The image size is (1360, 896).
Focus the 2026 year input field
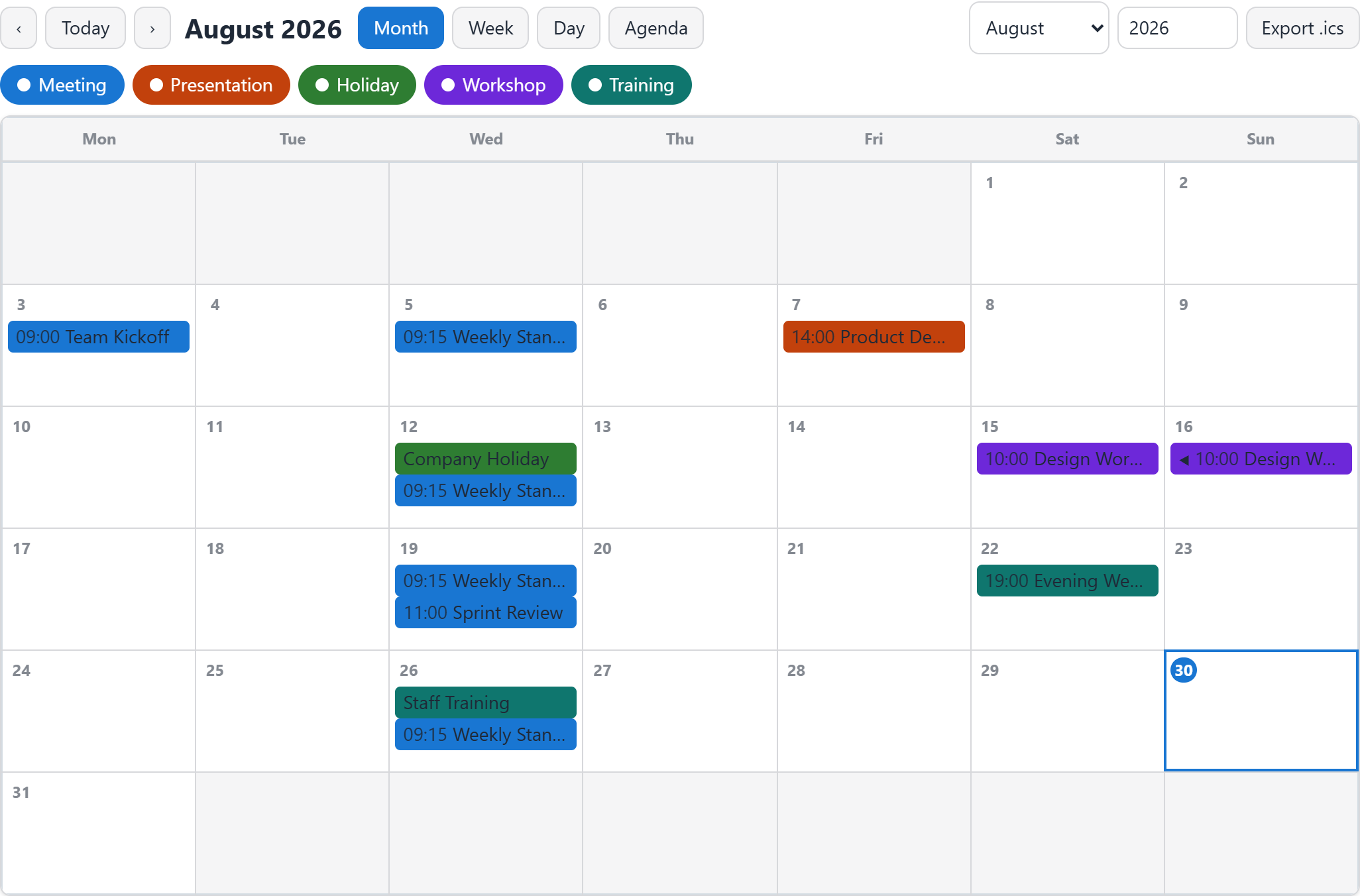coord(1178,28)
